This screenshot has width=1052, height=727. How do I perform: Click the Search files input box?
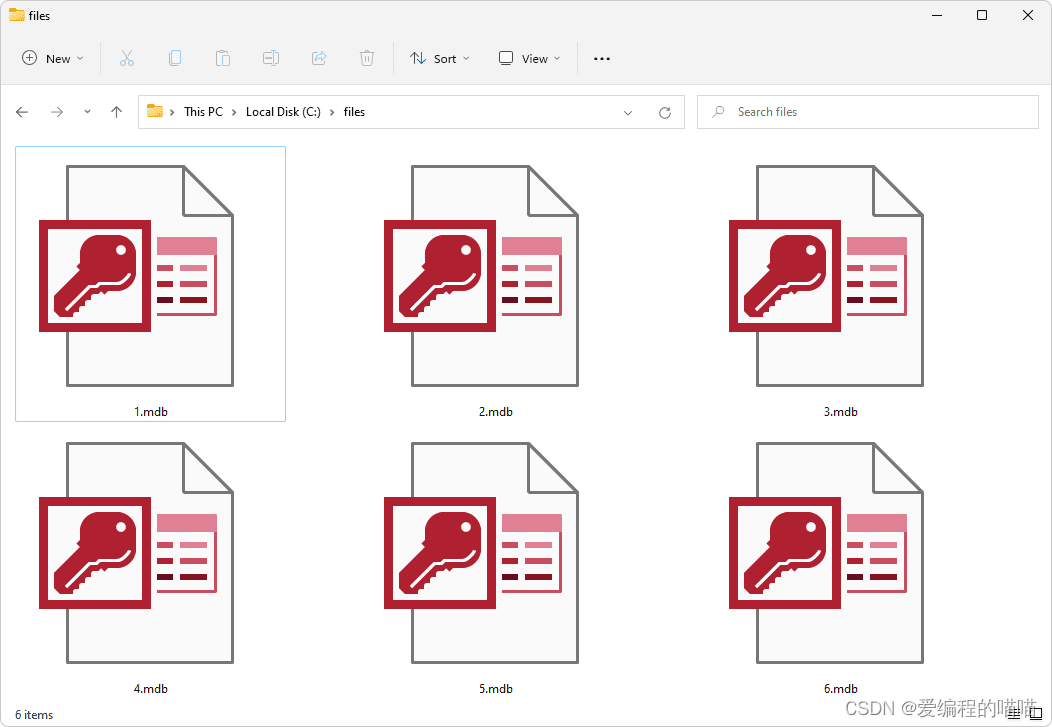point(867,112)
